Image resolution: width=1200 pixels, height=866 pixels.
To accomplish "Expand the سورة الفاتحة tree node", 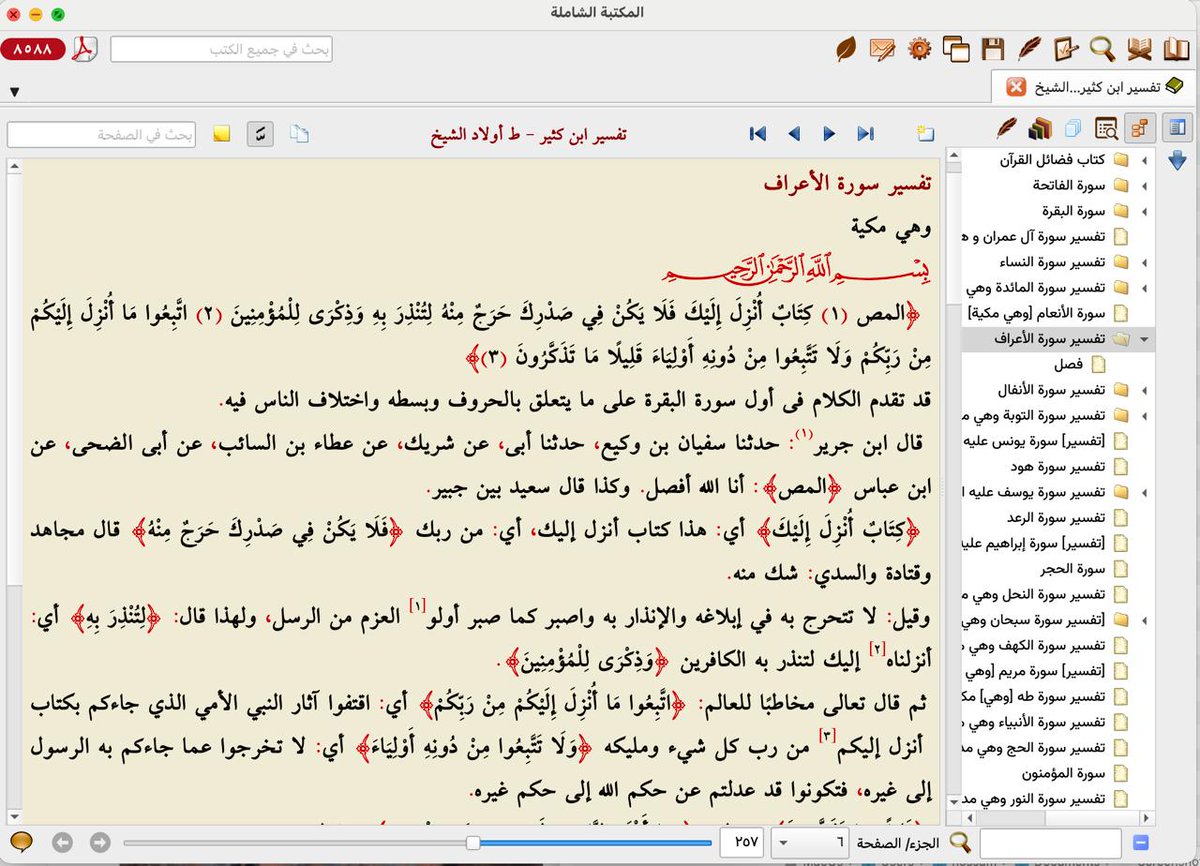I will click(1144, 185).
